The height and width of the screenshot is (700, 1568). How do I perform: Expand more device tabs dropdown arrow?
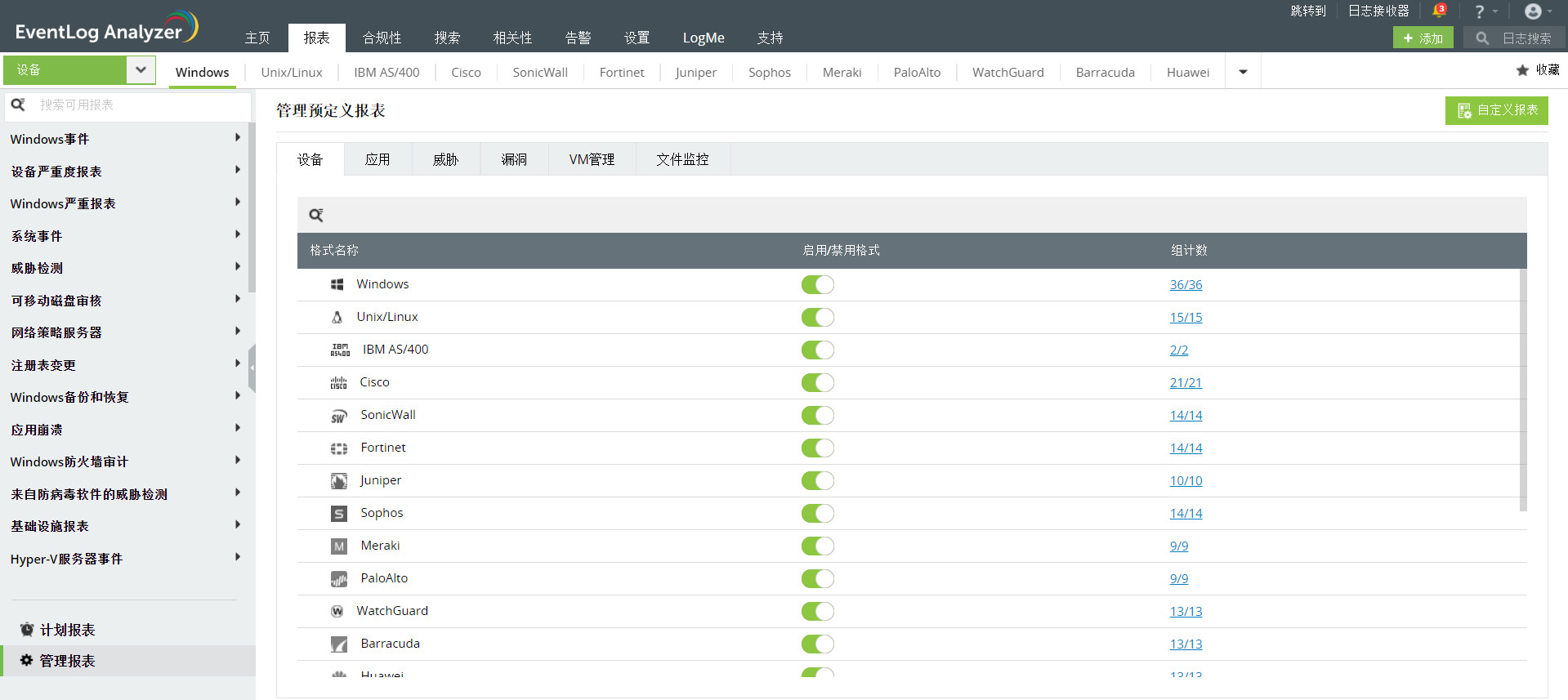1243,72
